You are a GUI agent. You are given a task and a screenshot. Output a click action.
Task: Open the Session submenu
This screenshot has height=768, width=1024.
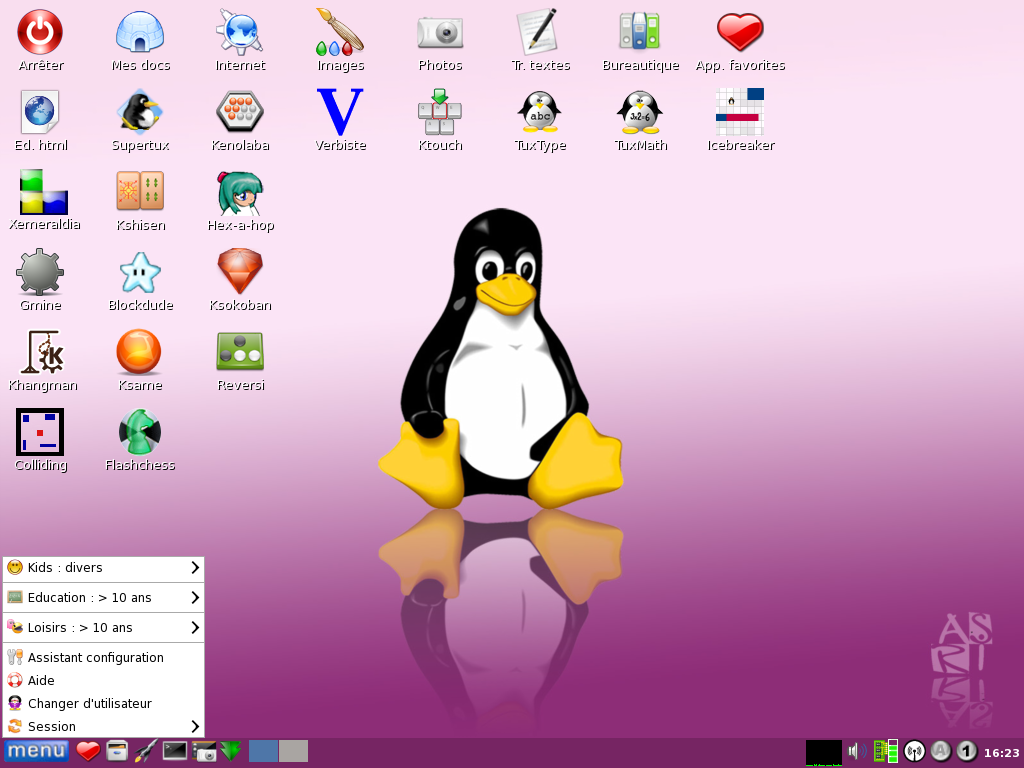coord(103,726)
